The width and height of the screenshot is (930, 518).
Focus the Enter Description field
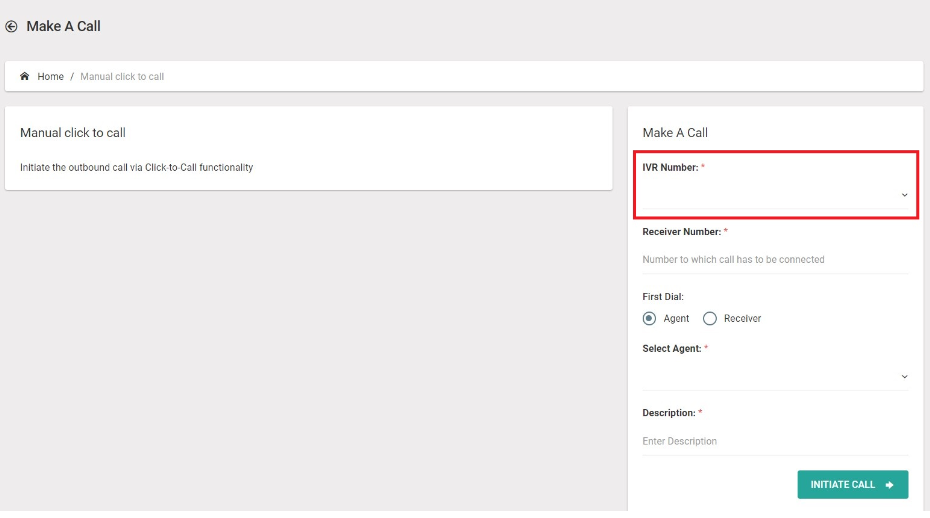(775, 441)
